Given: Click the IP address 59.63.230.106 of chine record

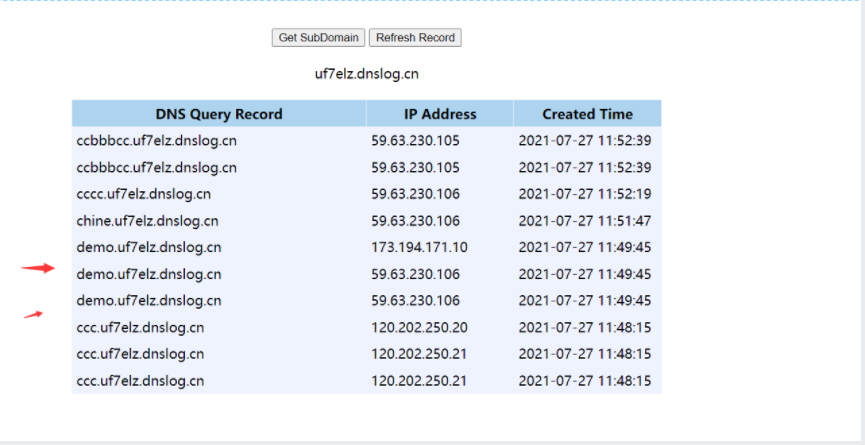Looking at the screenshot, I should 415,221.
